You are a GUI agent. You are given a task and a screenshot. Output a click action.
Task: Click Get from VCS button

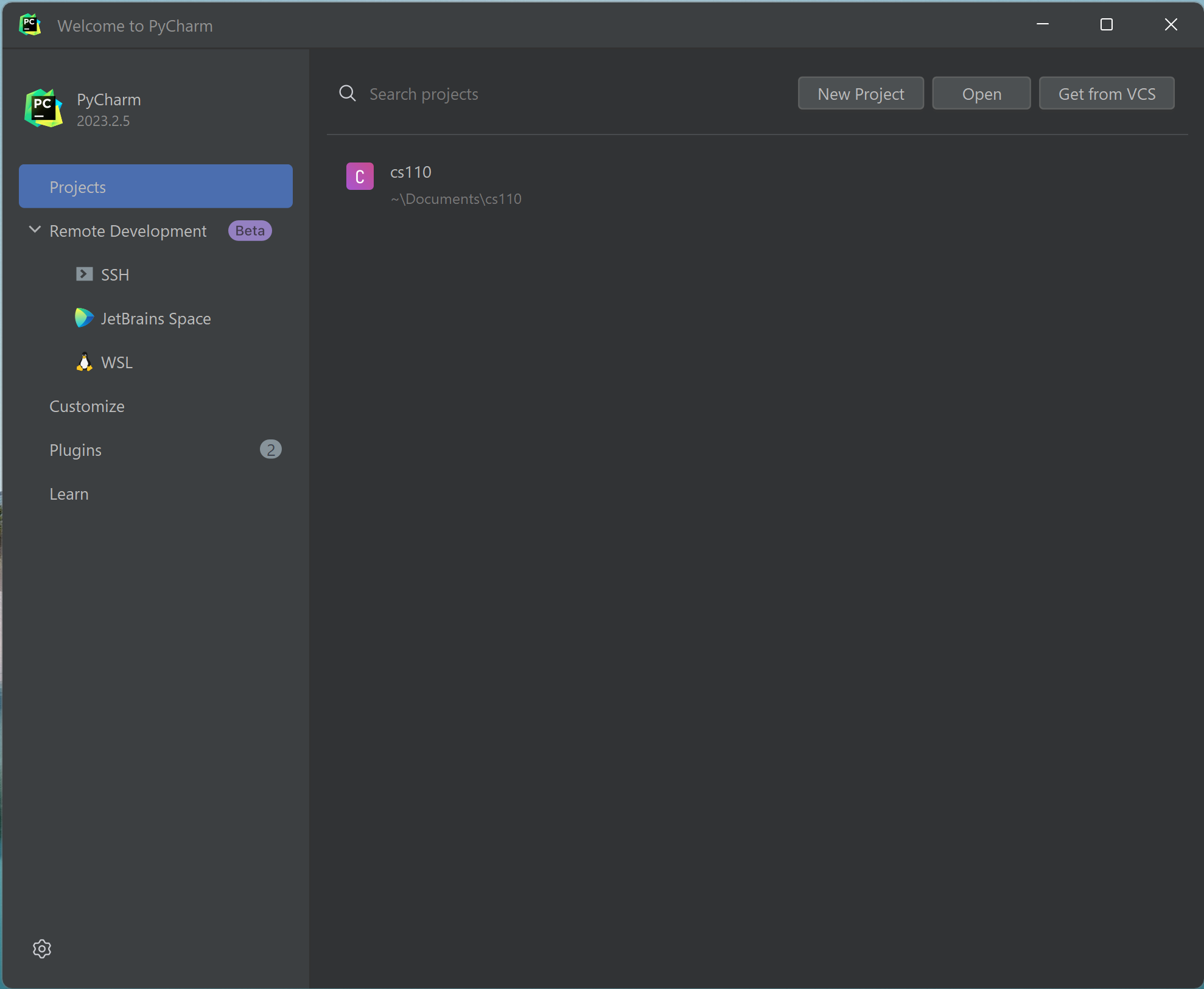point(1107,94)
